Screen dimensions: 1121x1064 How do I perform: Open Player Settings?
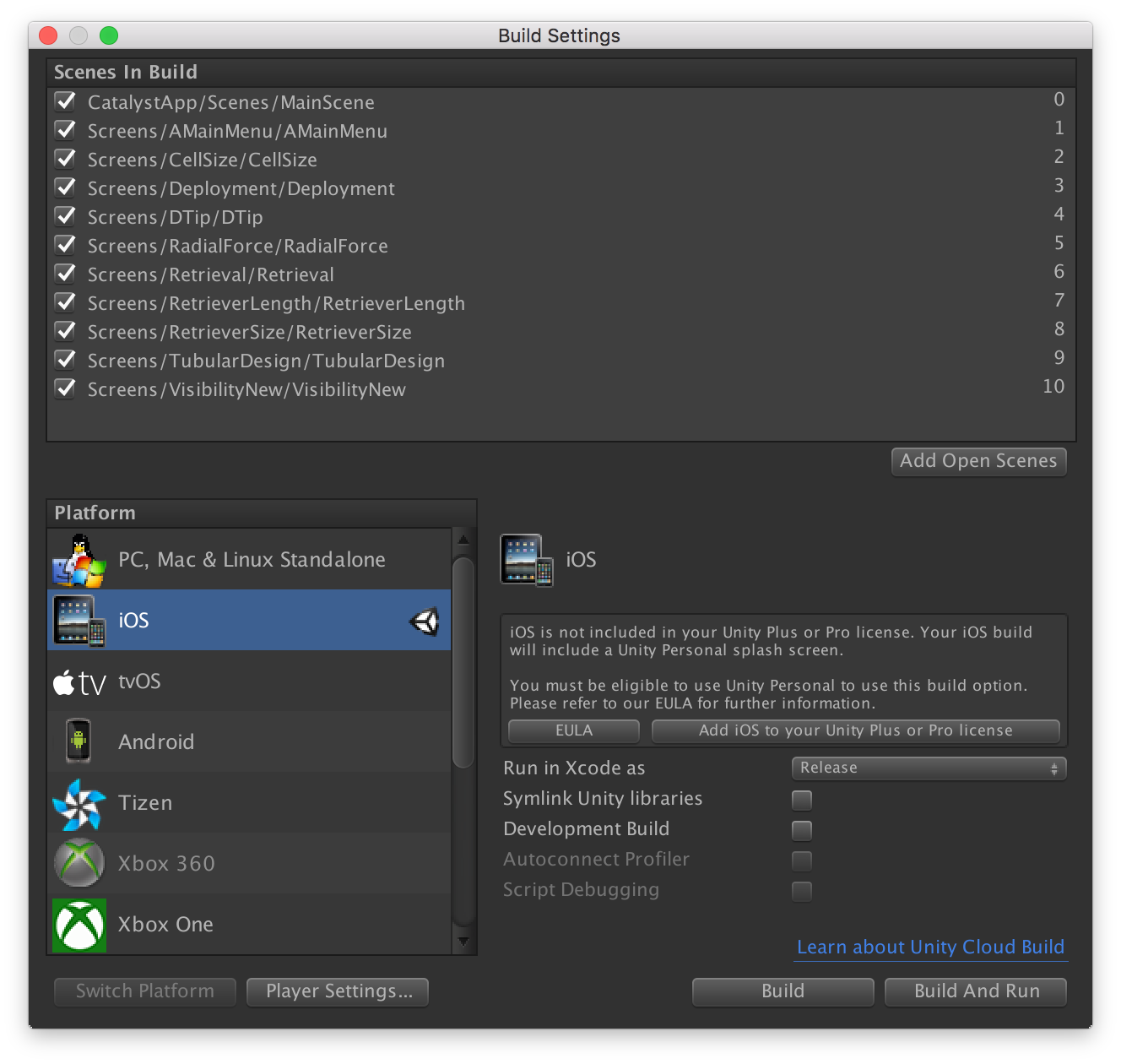tap(338, 991)
